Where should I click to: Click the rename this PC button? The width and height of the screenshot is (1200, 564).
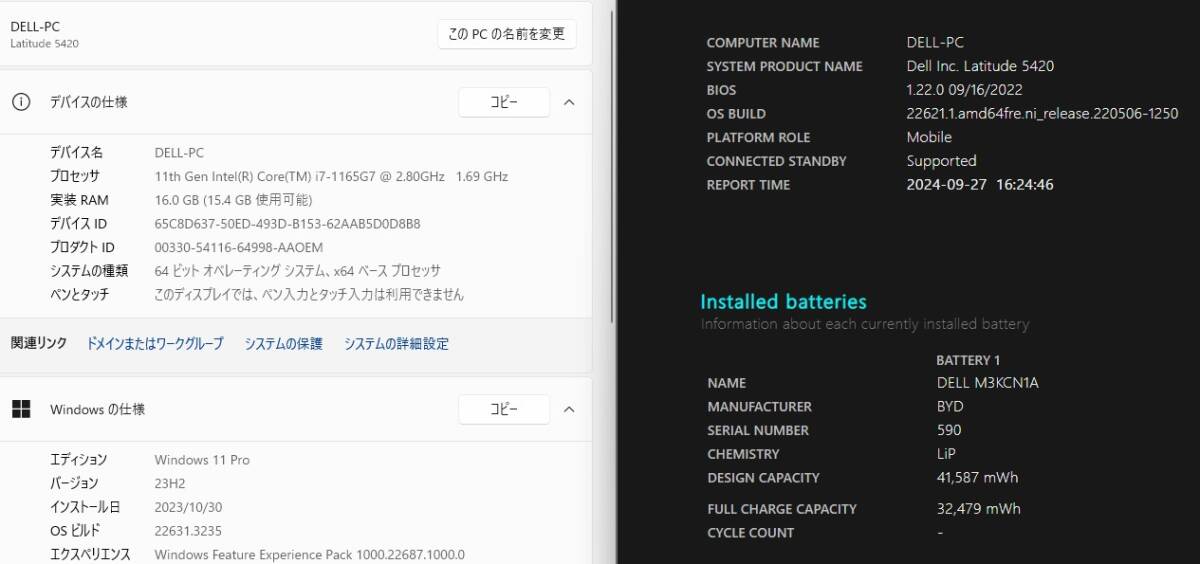[507, 34]
